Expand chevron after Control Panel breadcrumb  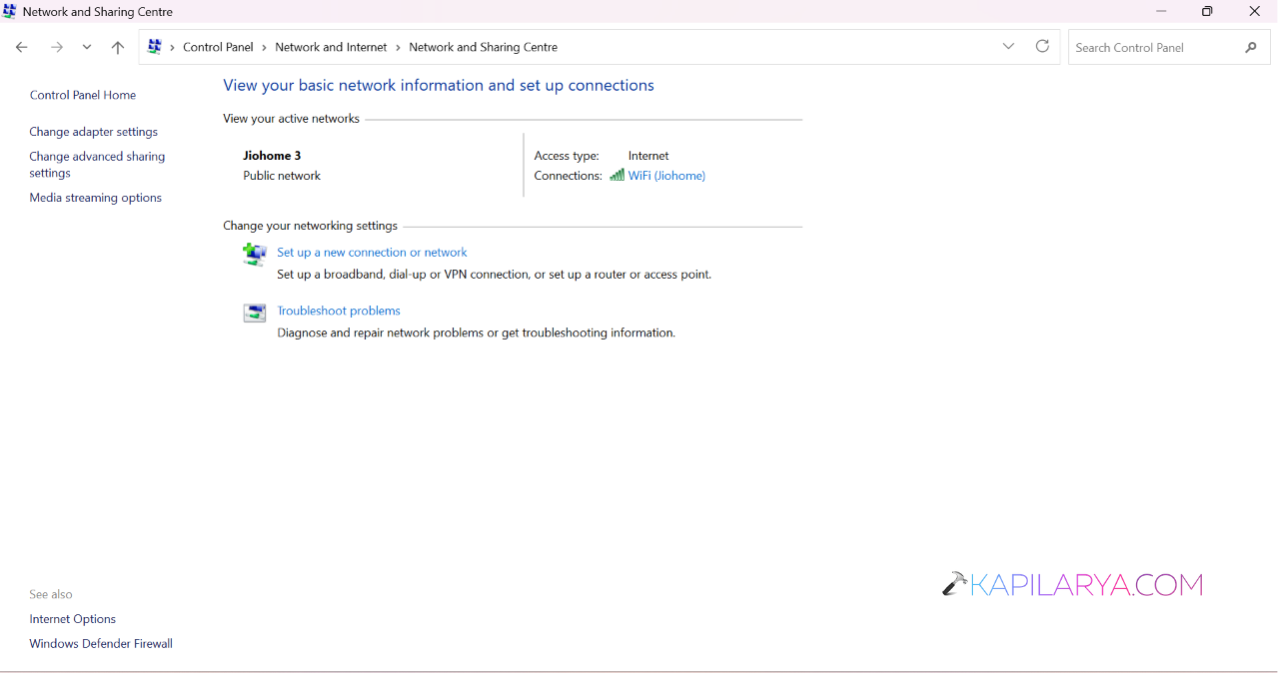tap(264, 47)
